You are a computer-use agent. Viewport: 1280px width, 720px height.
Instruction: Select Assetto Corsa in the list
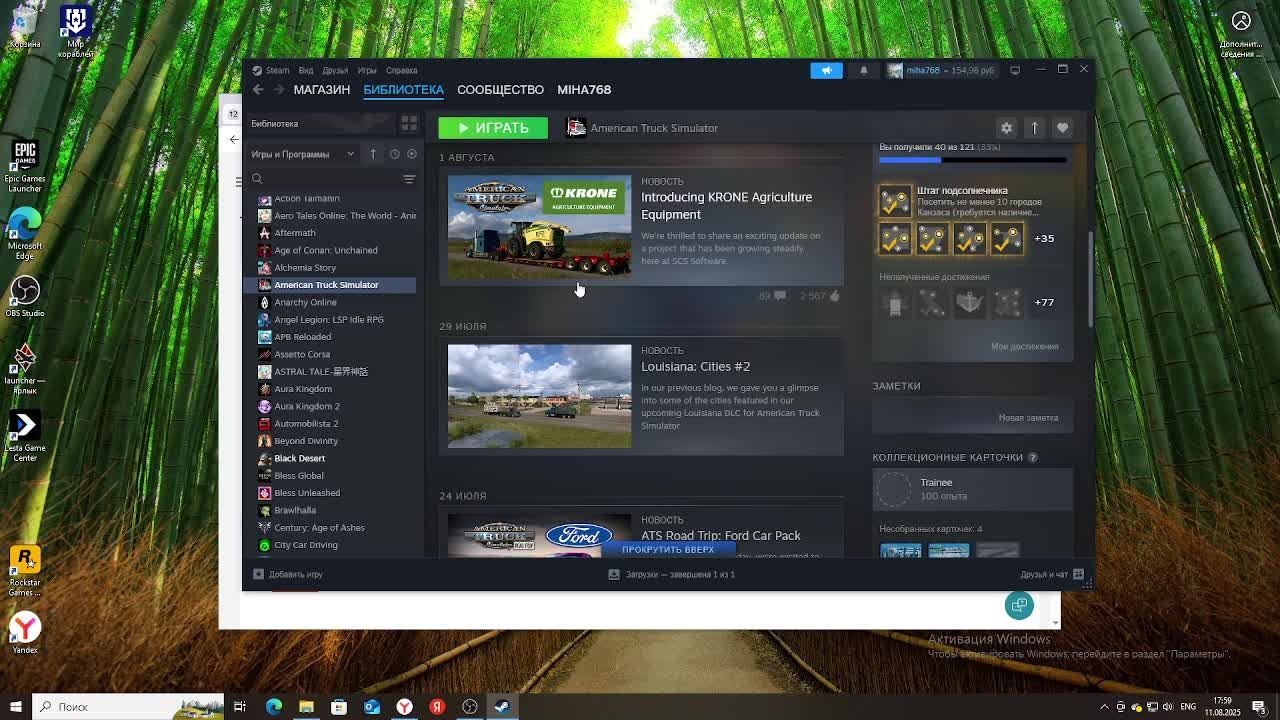(302, 354)
